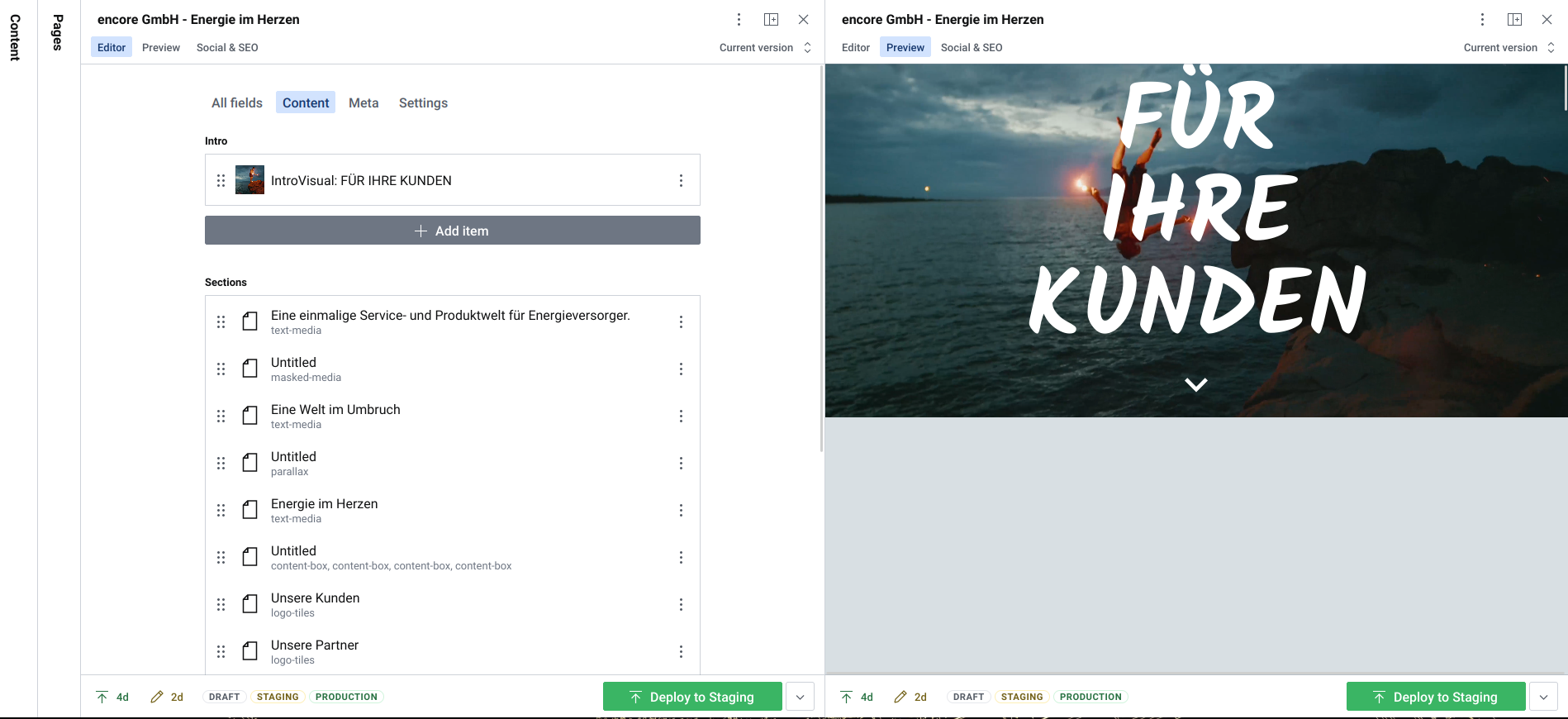Click split pane icon in right pane header
This screenshot has width=1568, height=719.
point(1515,19)
